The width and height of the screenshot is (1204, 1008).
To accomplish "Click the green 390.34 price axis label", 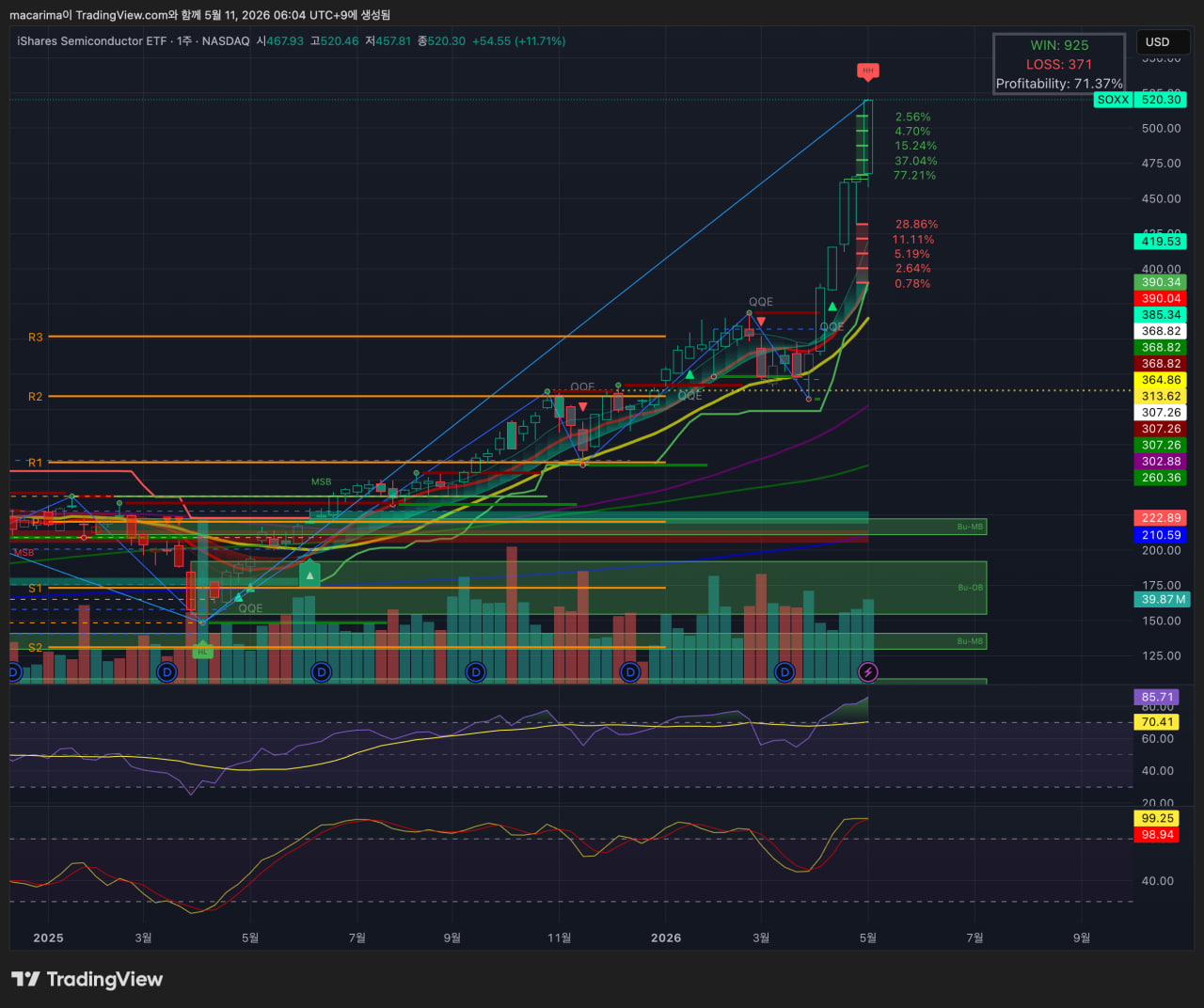I will tap(1161, 282).
